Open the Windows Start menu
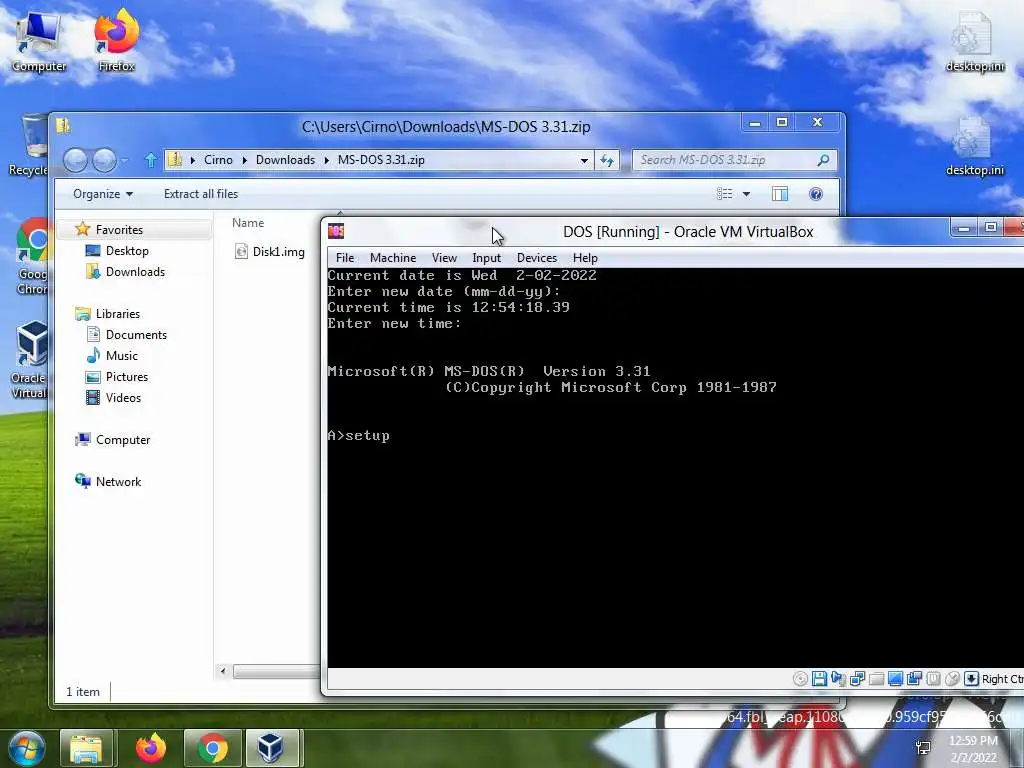1024x768 pixels. point(27,748)
